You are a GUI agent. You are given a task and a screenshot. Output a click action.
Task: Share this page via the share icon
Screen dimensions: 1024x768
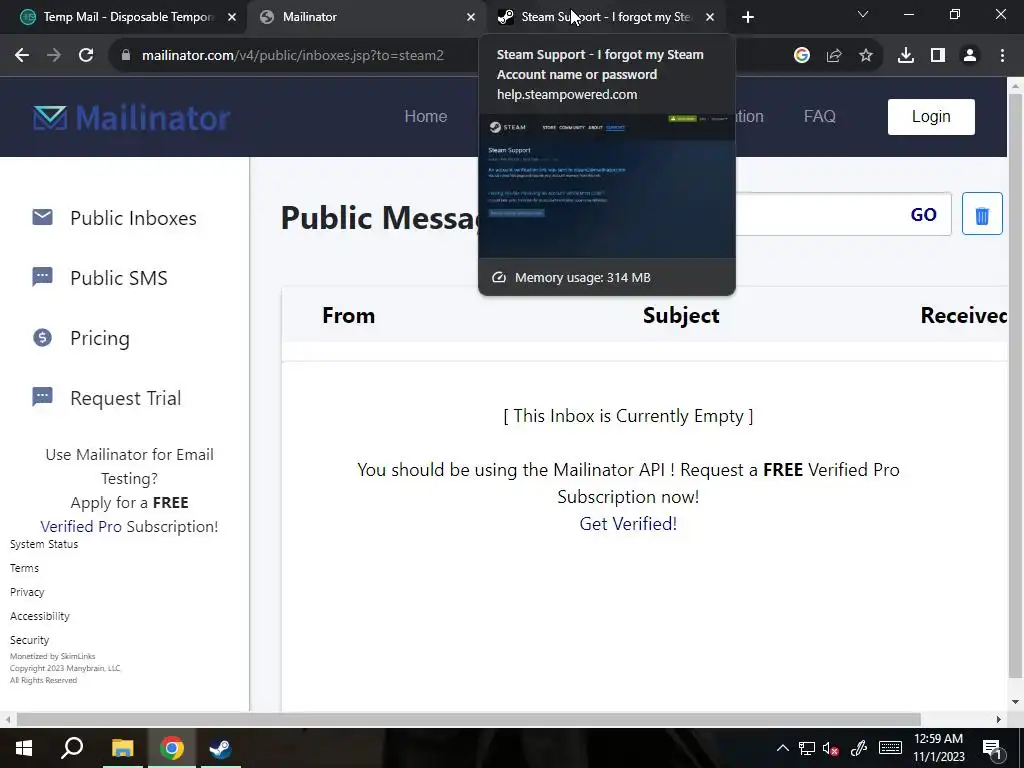point(834,56)
